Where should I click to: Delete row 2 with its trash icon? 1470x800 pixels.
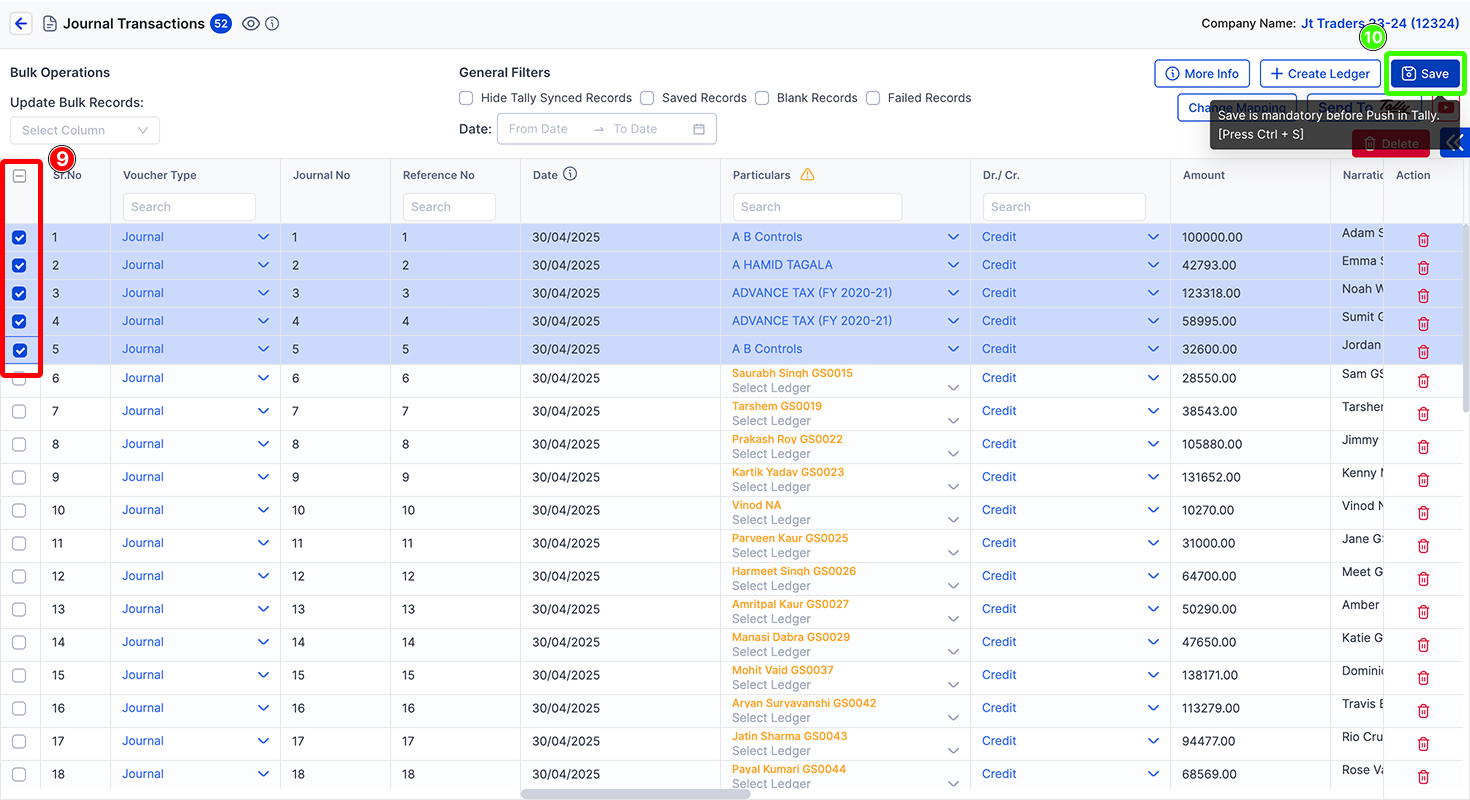pos(1423,268)
